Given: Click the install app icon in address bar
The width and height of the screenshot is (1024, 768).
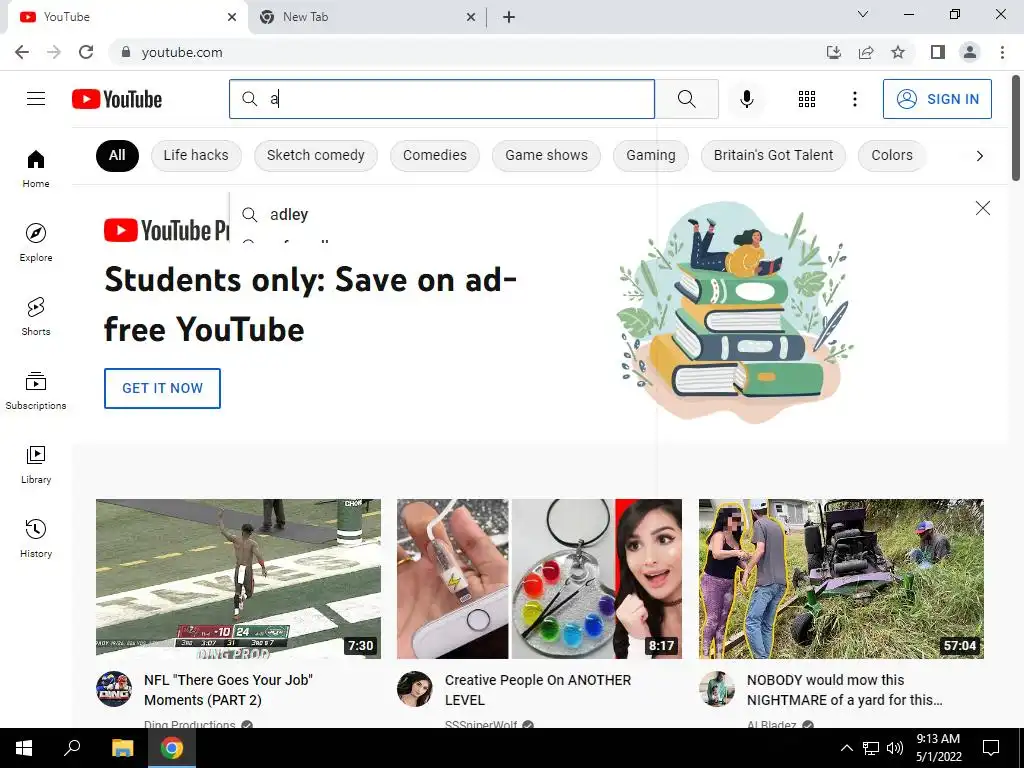Looking at the screenshot, I should click(834, 52).
